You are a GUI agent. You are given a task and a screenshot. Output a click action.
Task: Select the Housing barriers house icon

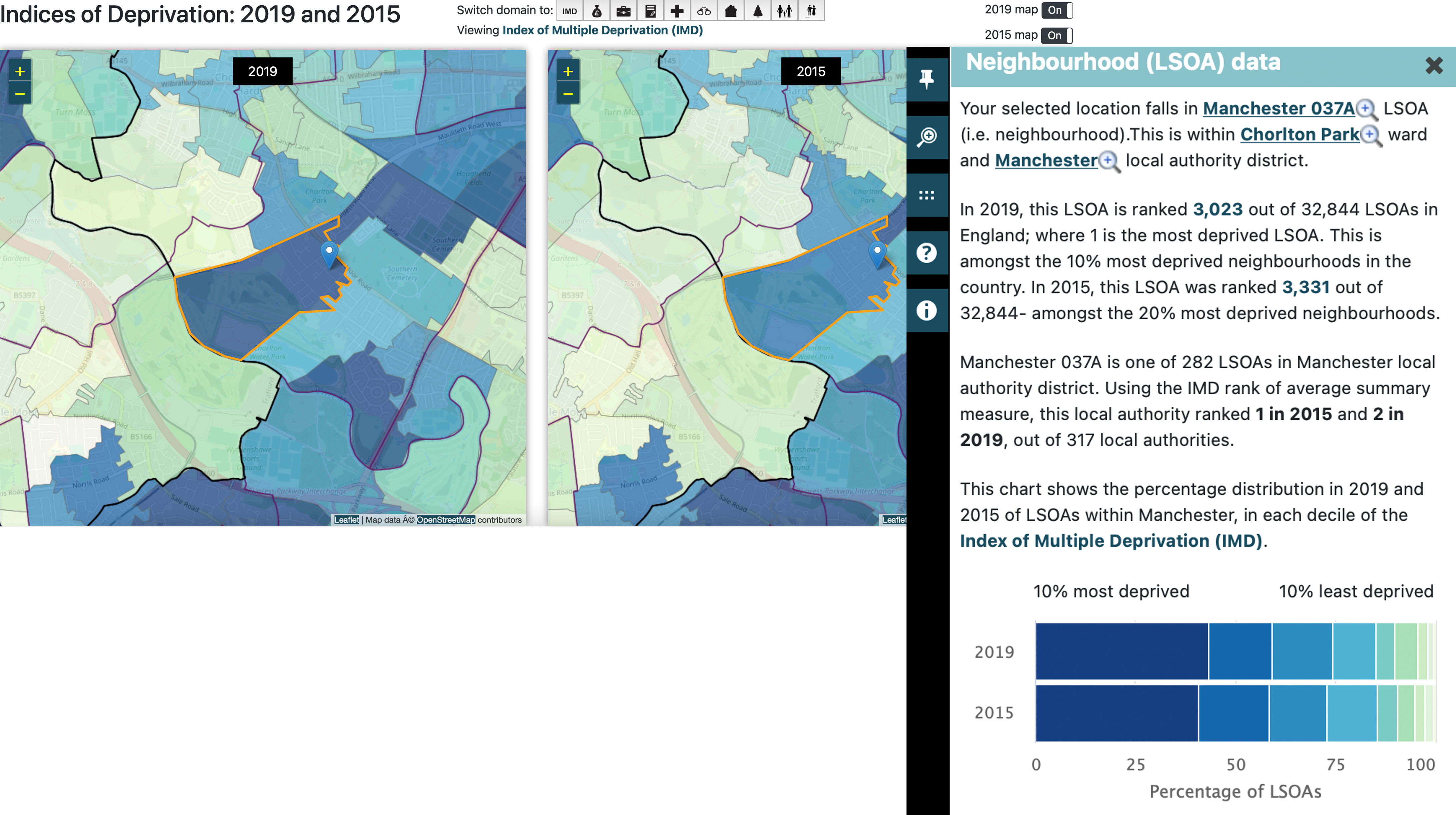tap(731, 11)
